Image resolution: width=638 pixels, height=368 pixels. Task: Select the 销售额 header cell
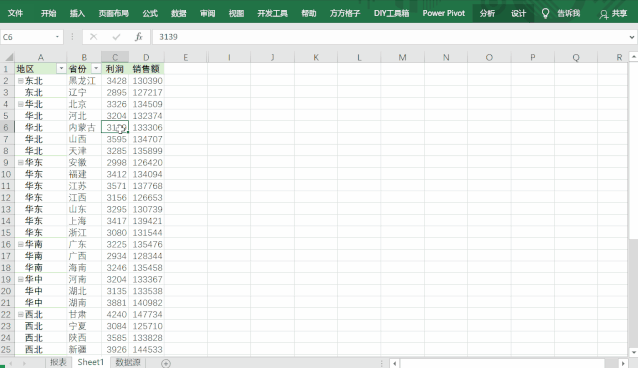146,69
